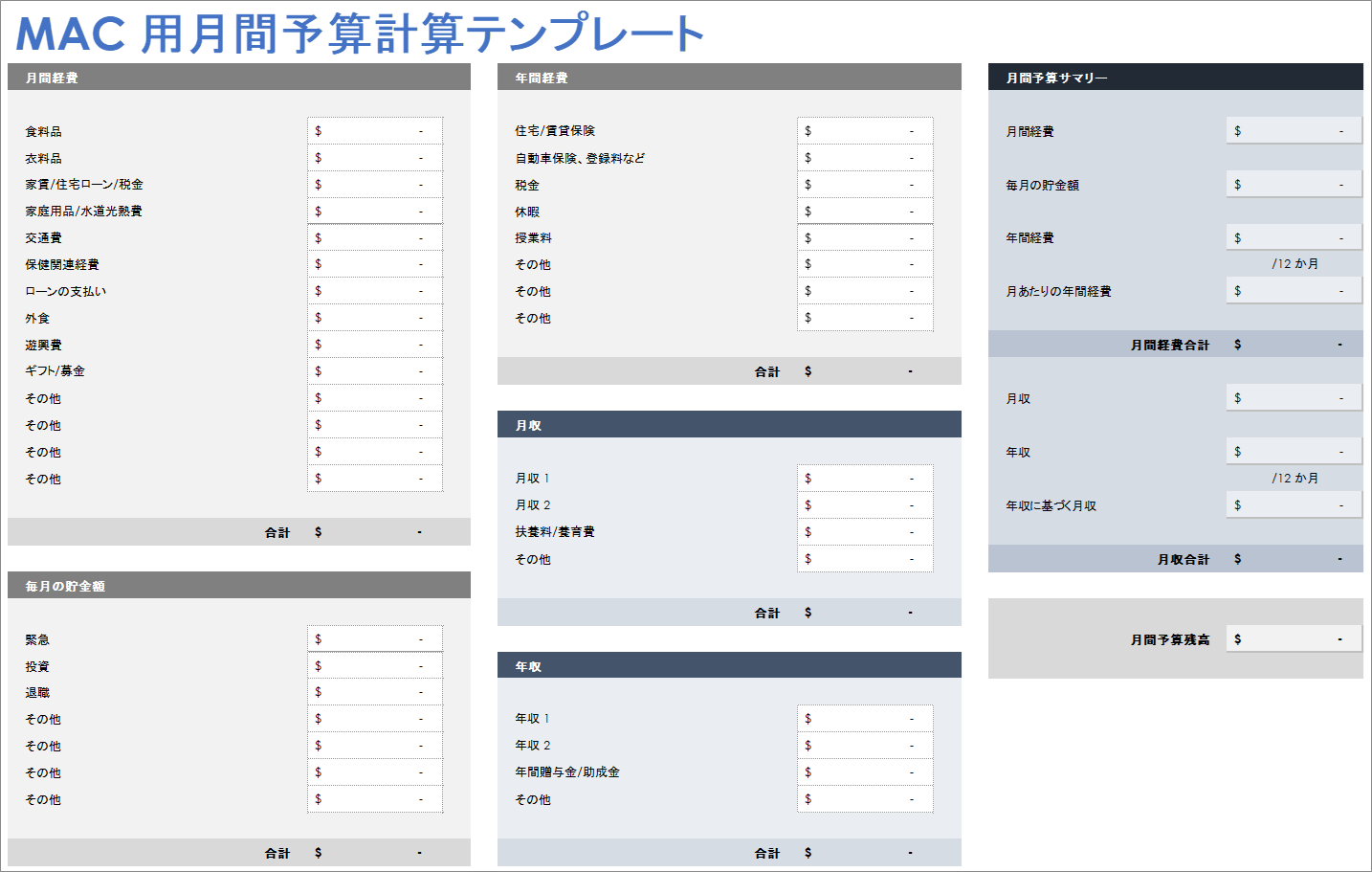Click the 食料品 label
The height and width of the screenshot is (872, 1372).
click(43, 132)
